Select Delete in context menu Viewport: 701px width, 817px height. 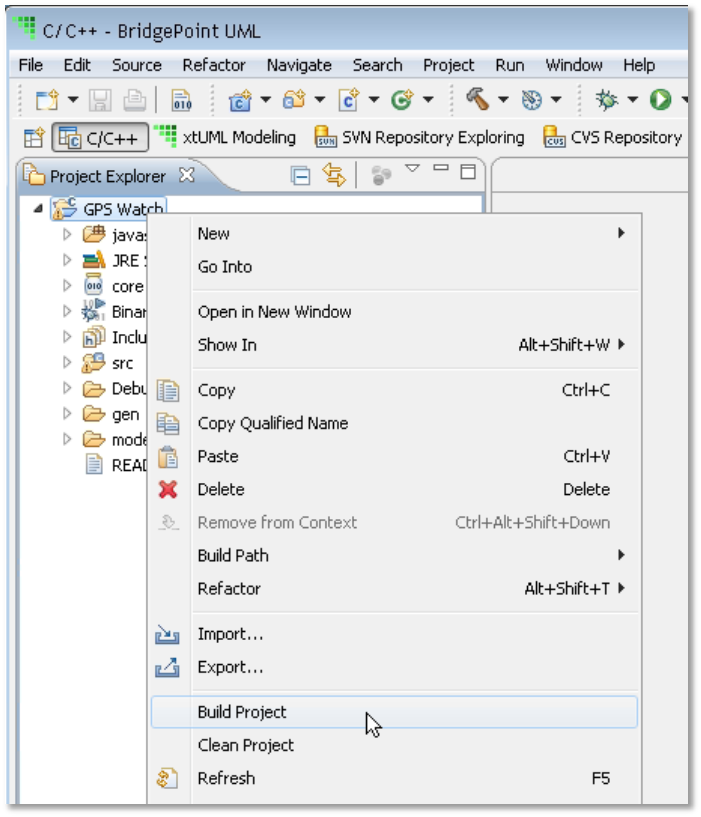pos(394,489)
